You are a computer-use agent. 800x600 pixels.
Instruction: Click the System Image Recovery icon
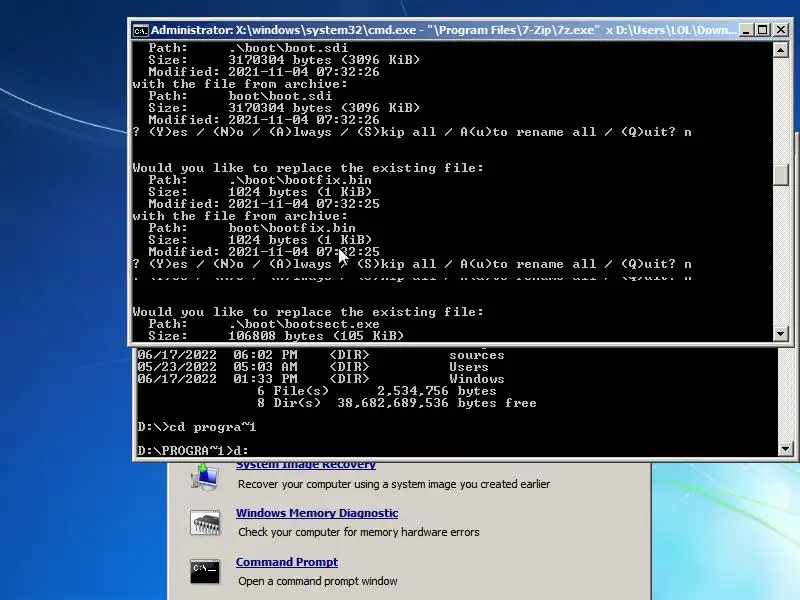tap(205, 478)
